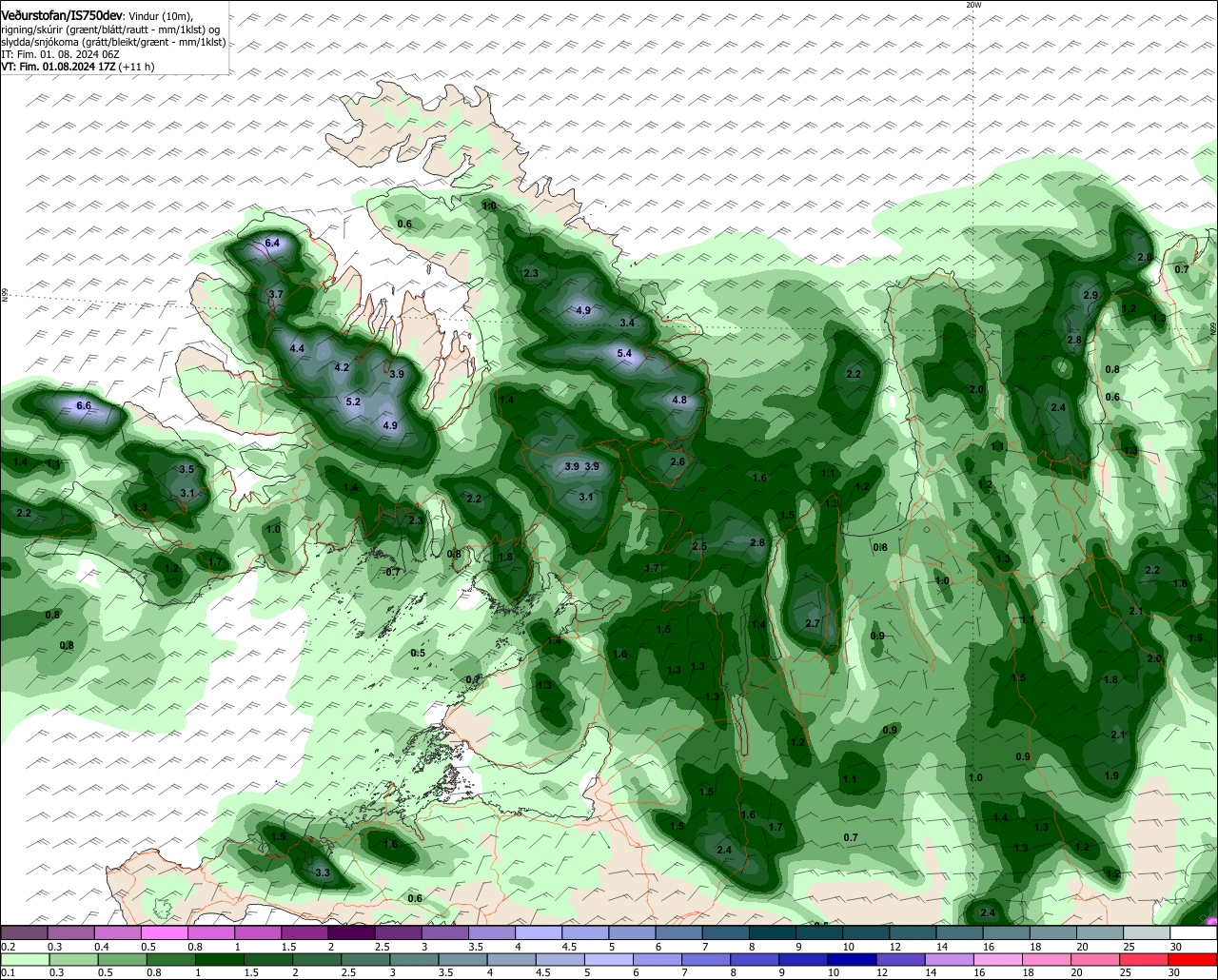Click the 4.4 precipitation value
The height and width of the screenshot is (980, 1218).
tap(296, 348)
